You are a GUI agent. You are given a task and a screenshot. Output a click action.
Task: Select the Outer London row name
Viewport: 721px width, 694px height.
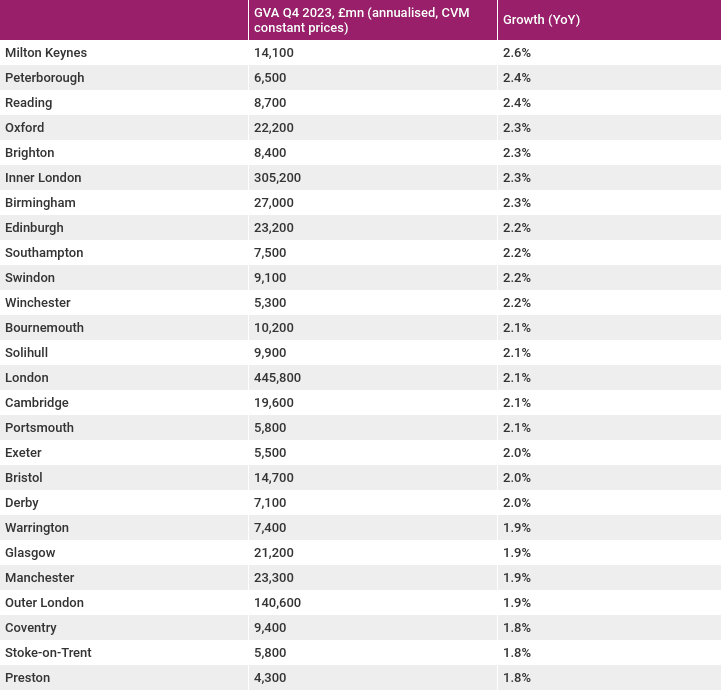coord(45,602)
